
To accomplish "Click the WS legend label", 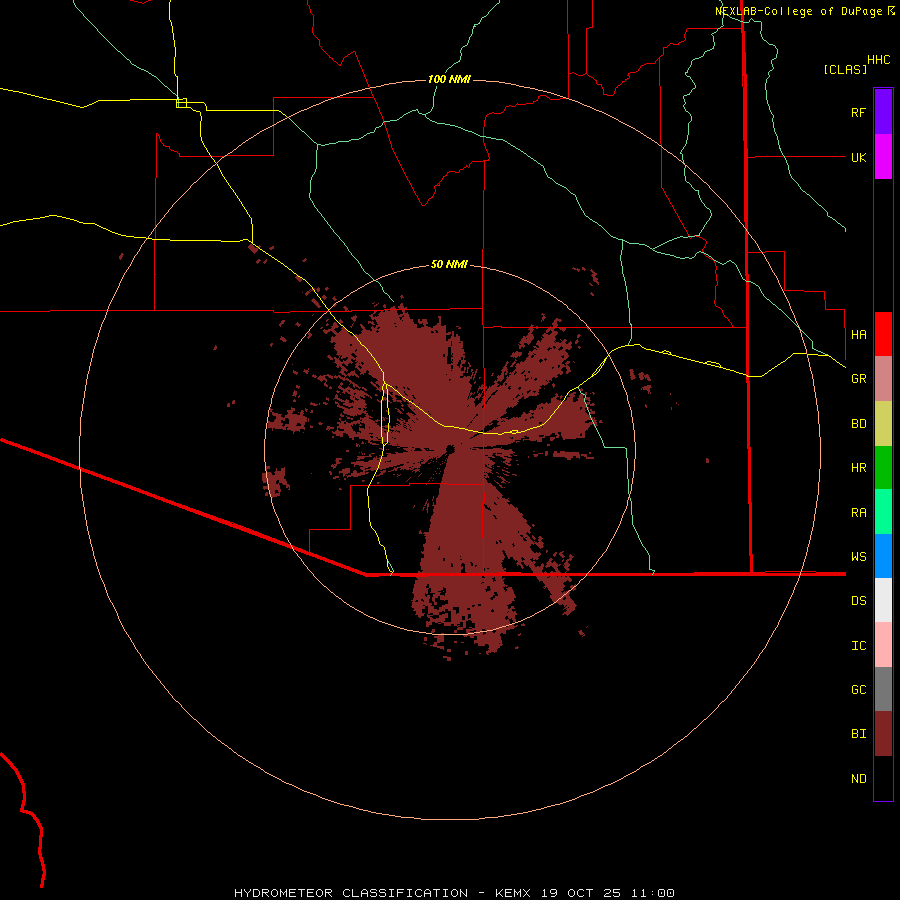I will pyautogui.click(x=858, y=556).
